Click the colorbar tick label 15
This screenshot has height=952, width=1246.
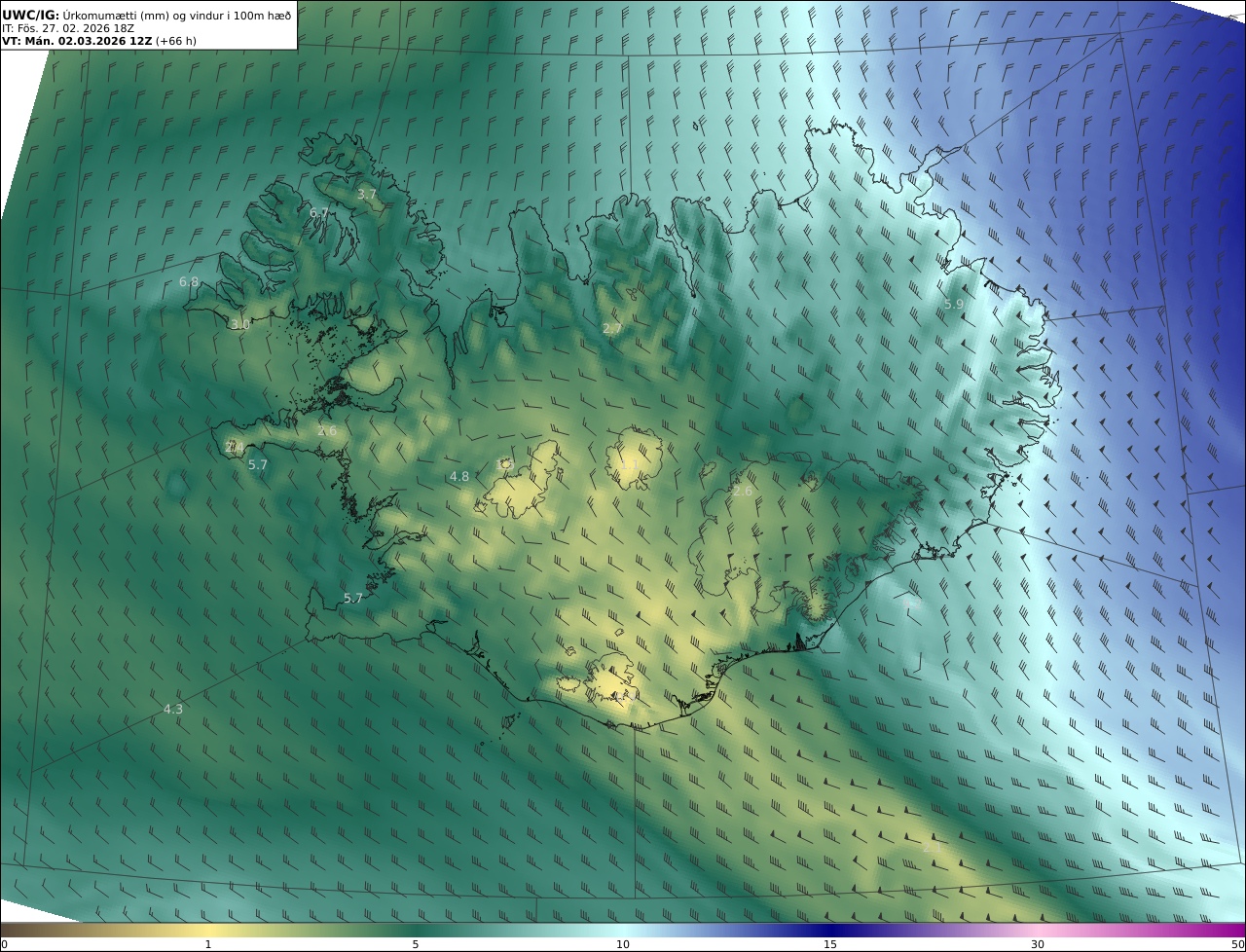click(830, 944)
